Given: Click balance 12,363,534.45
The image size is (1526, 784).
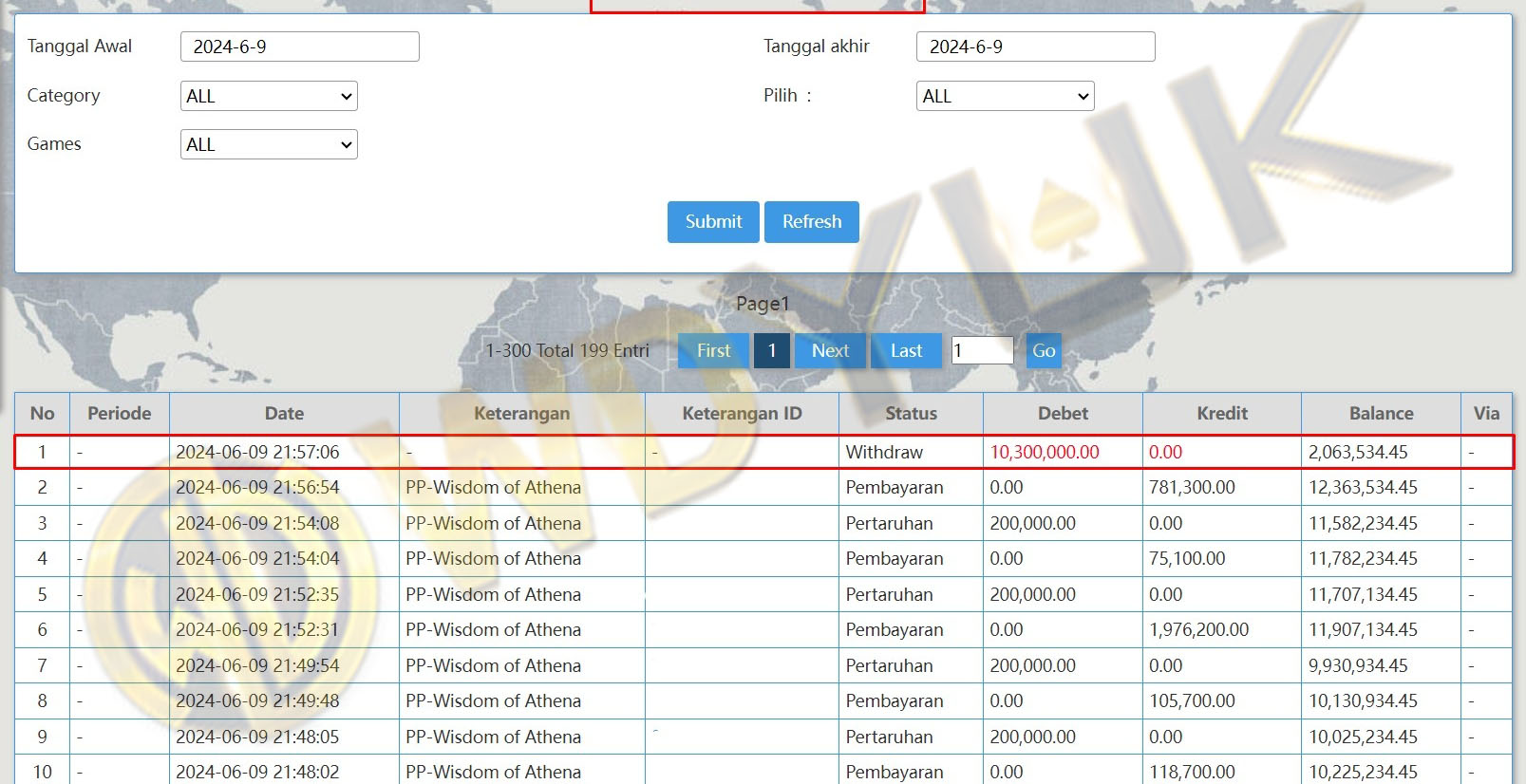Looking at the screenshot, I should coord(1363,488).
